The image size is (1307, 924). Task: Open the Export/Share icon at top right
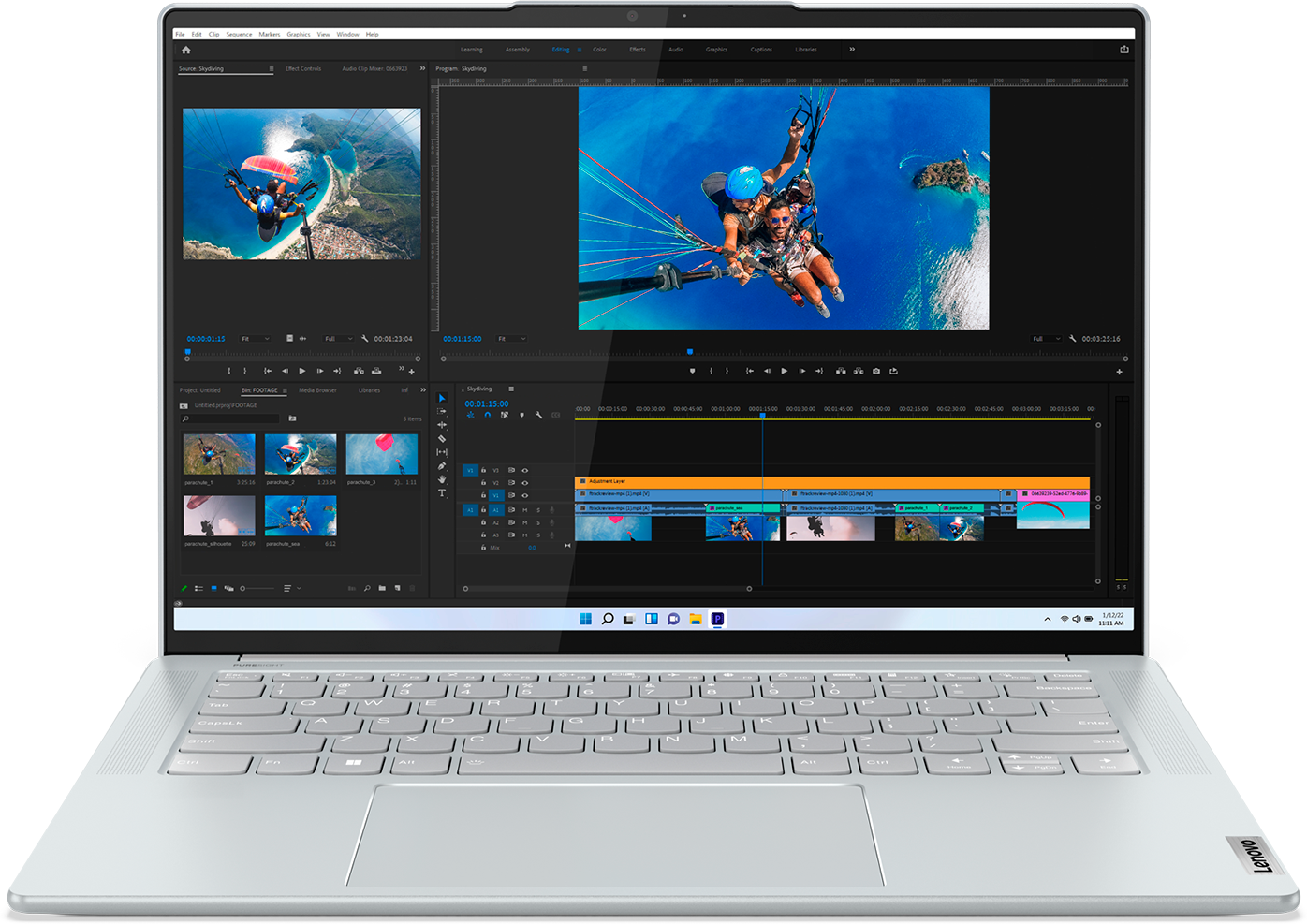(x=1123, y=49)
